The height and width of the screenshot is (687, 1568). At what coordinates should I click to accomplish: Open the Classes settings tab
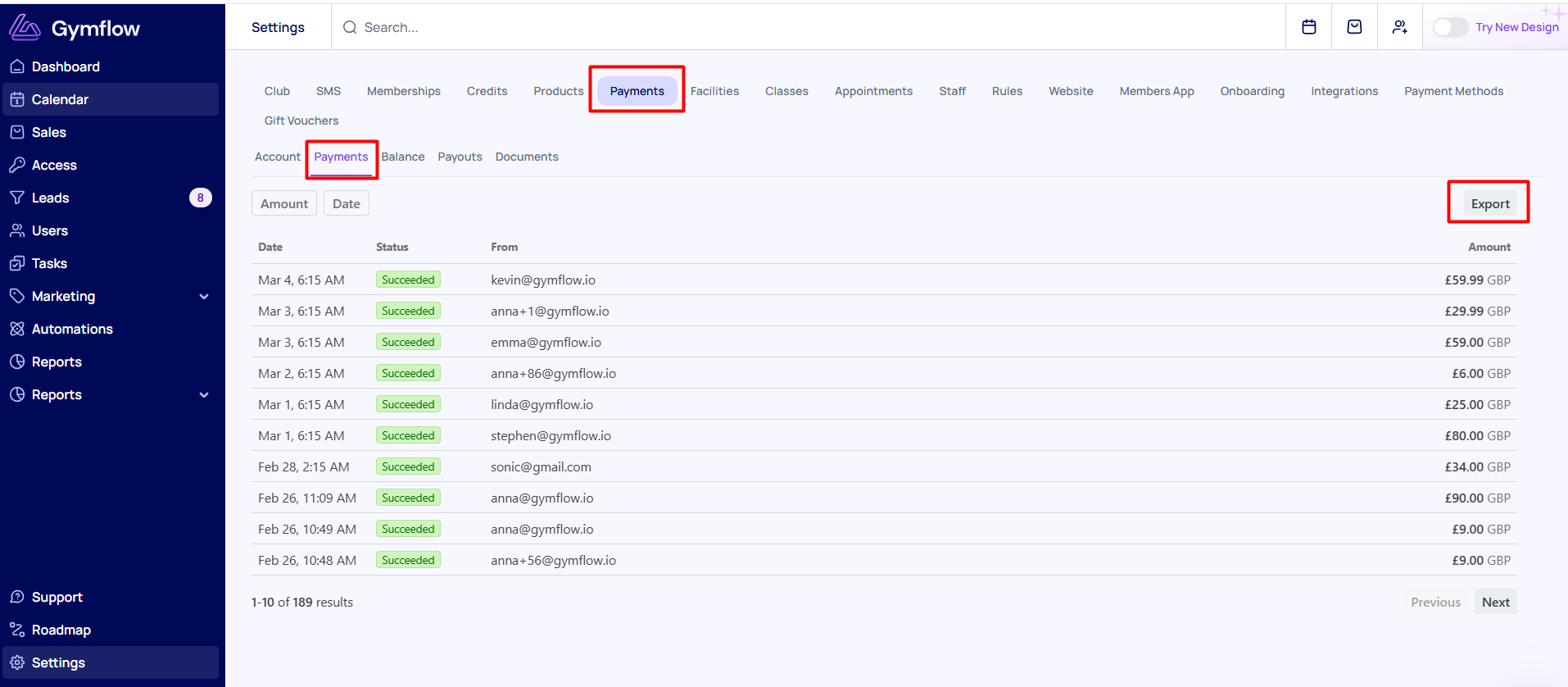coord(786,91)
